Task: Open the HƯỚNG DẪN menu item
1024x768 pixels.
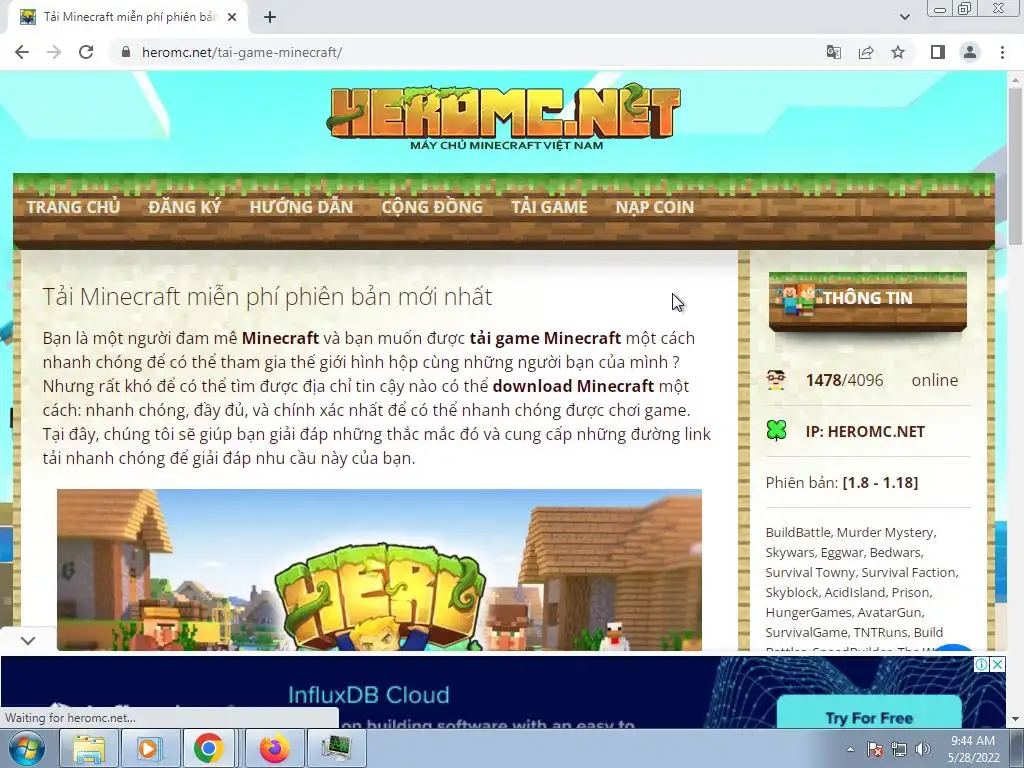Action: pos(301,207)
